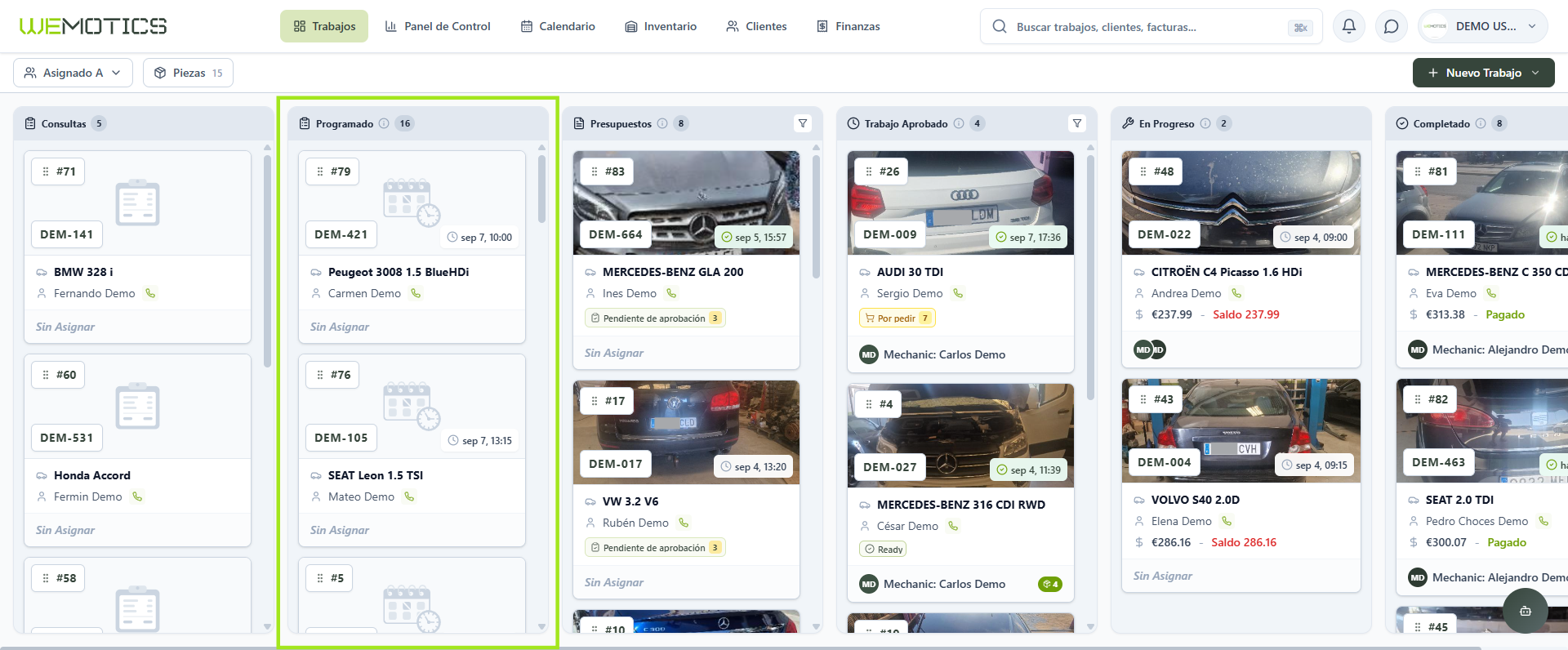Call Fernando Demo via phone icon
This screenshot has height=650, width=1568.
point(150,293)
